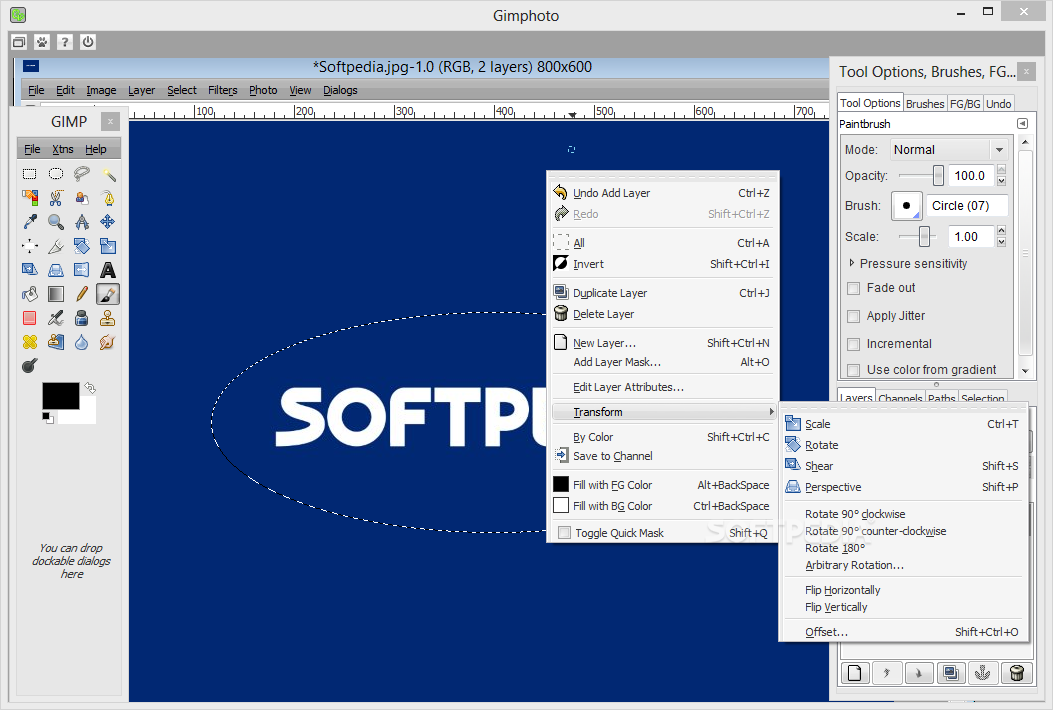Enable Use color from gradient
Image resolution: width=1053 pixels, height=710 pixels.
[x=854, y=370]
